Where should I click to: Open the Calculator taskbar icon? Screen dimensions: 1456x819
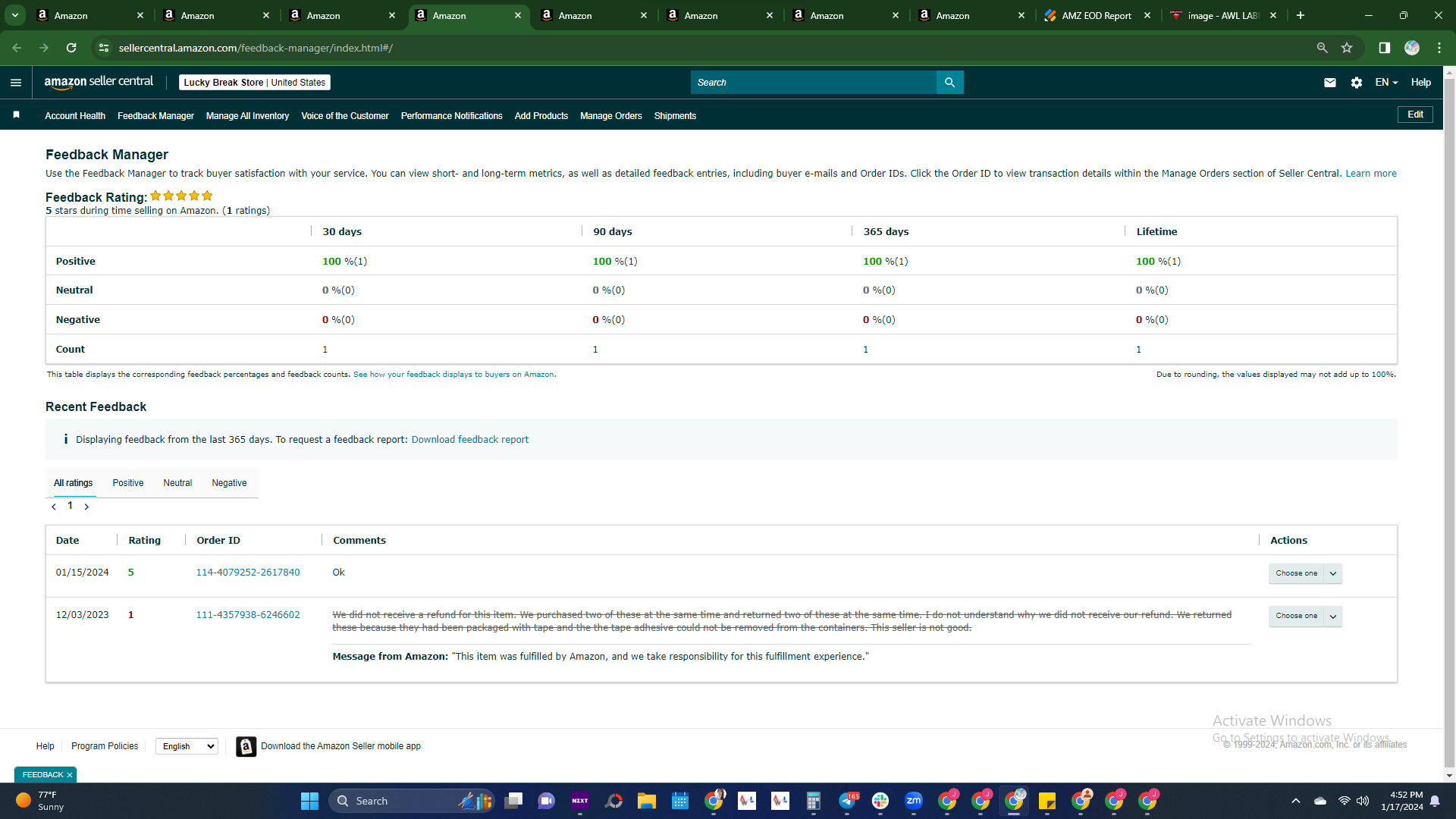(x=814, y=801)
